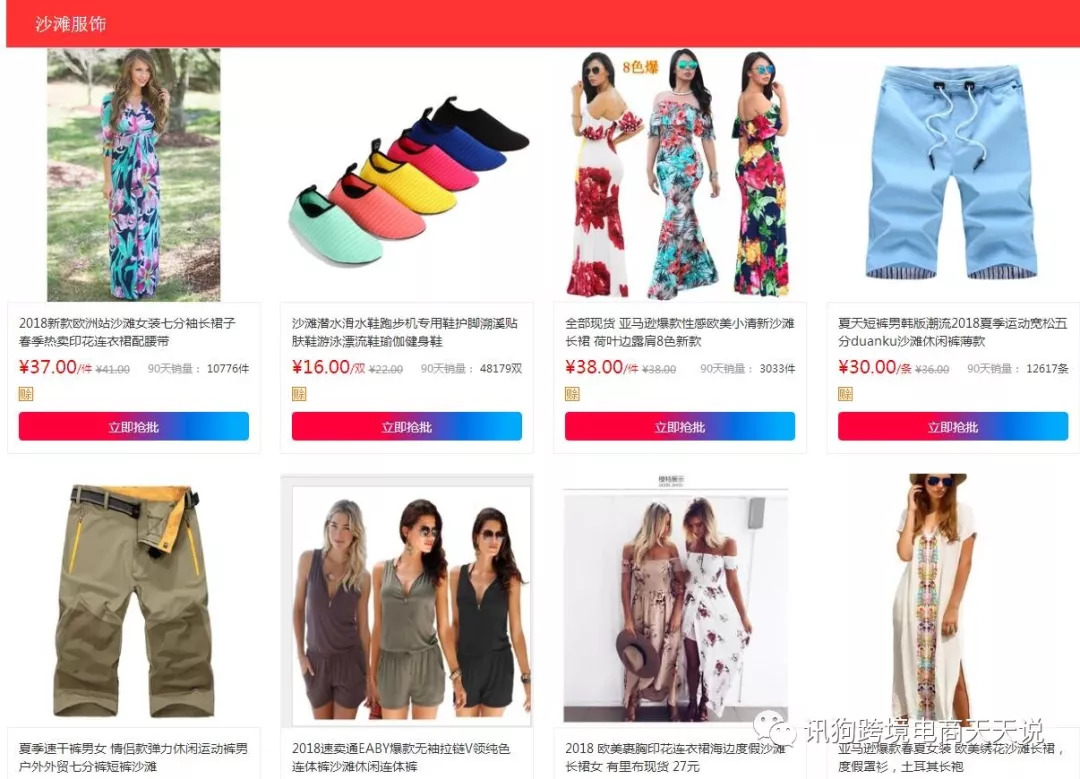This screenshot has height=779, width=1080.
Task: Open the light blue drawstring shorts image
Action: [x=951, y=172]
